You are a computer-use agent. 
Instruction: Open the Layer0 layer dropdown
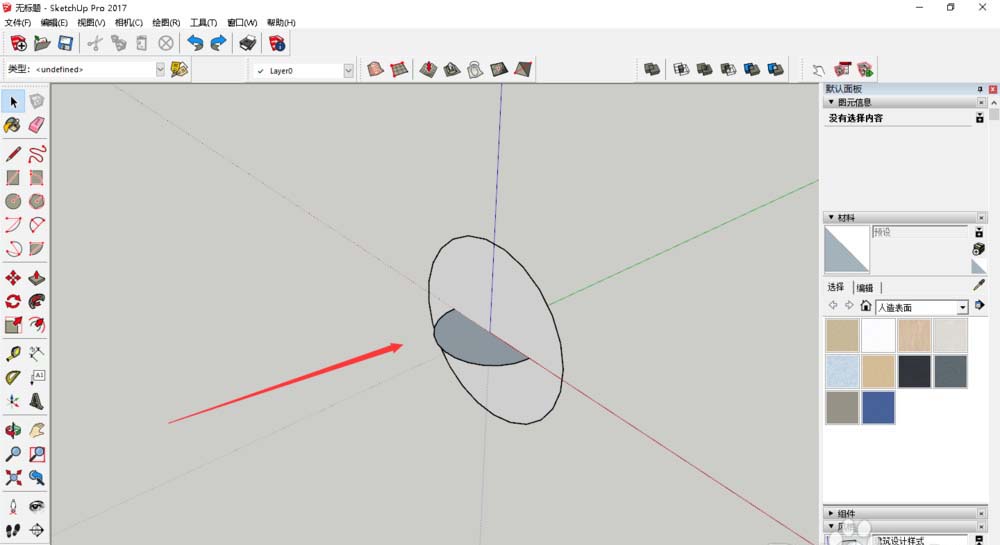pyautogui.click(x=348, y=71)
